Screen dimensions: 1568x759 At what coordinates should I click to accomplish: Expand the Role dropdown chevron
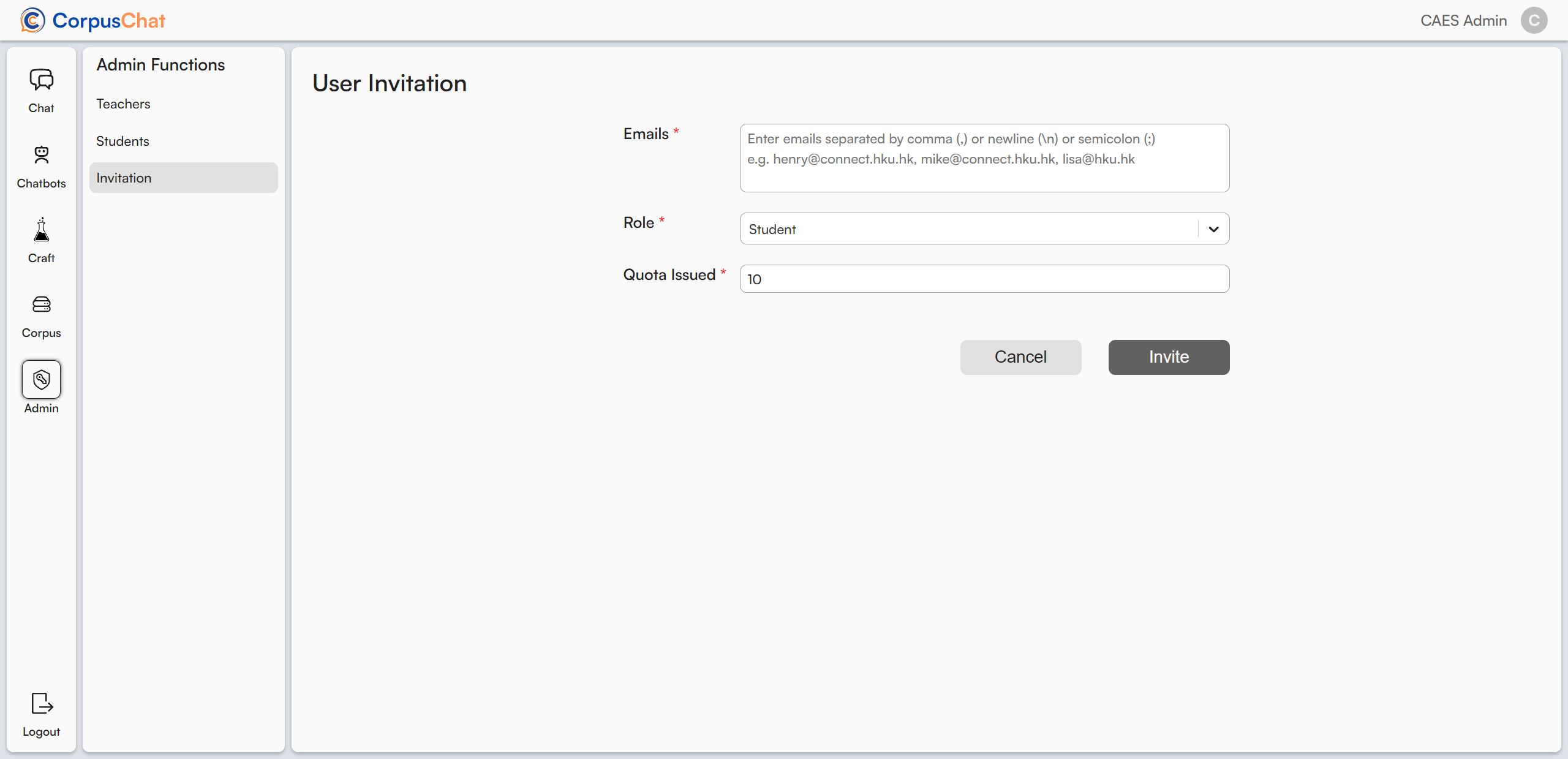pos(1213,229)
